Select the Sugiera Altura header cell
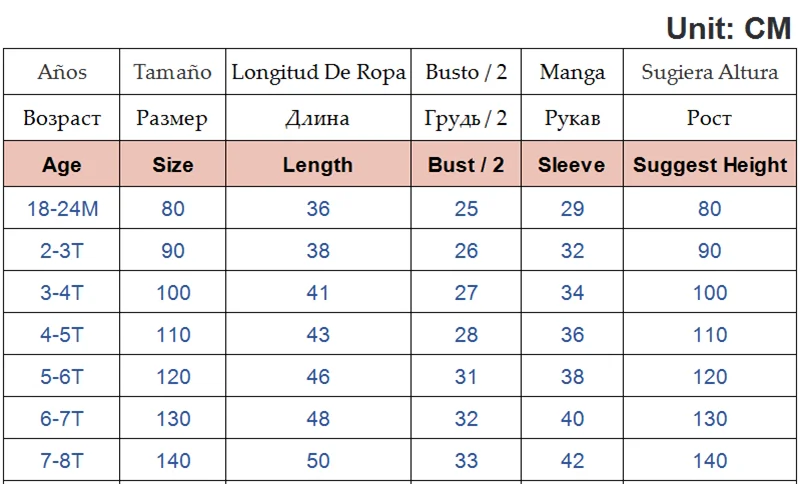Image resolution: width=800 pixels, height=484 pixels. 710,72
